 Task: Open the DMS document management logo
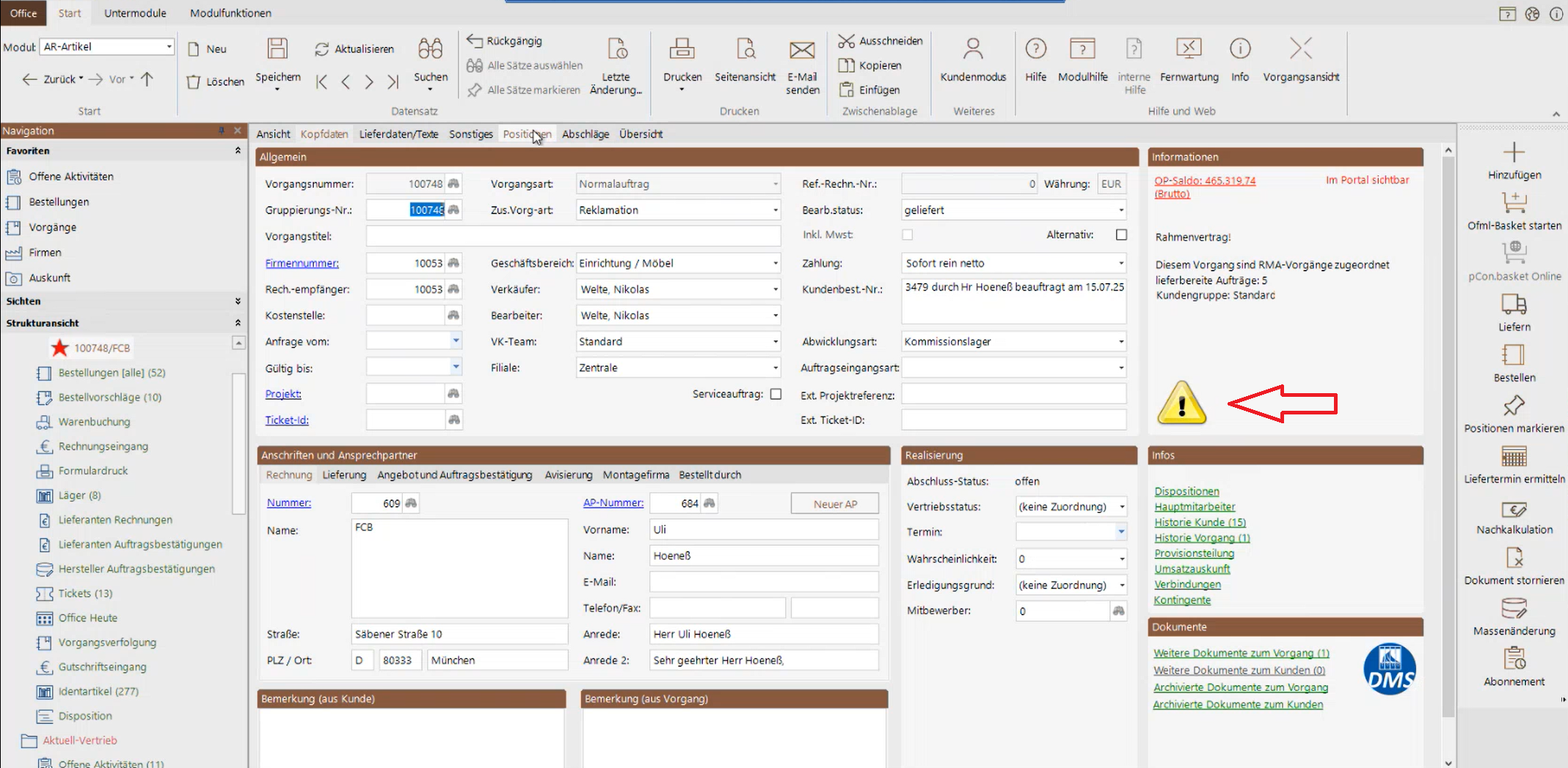pos(1389,669)
